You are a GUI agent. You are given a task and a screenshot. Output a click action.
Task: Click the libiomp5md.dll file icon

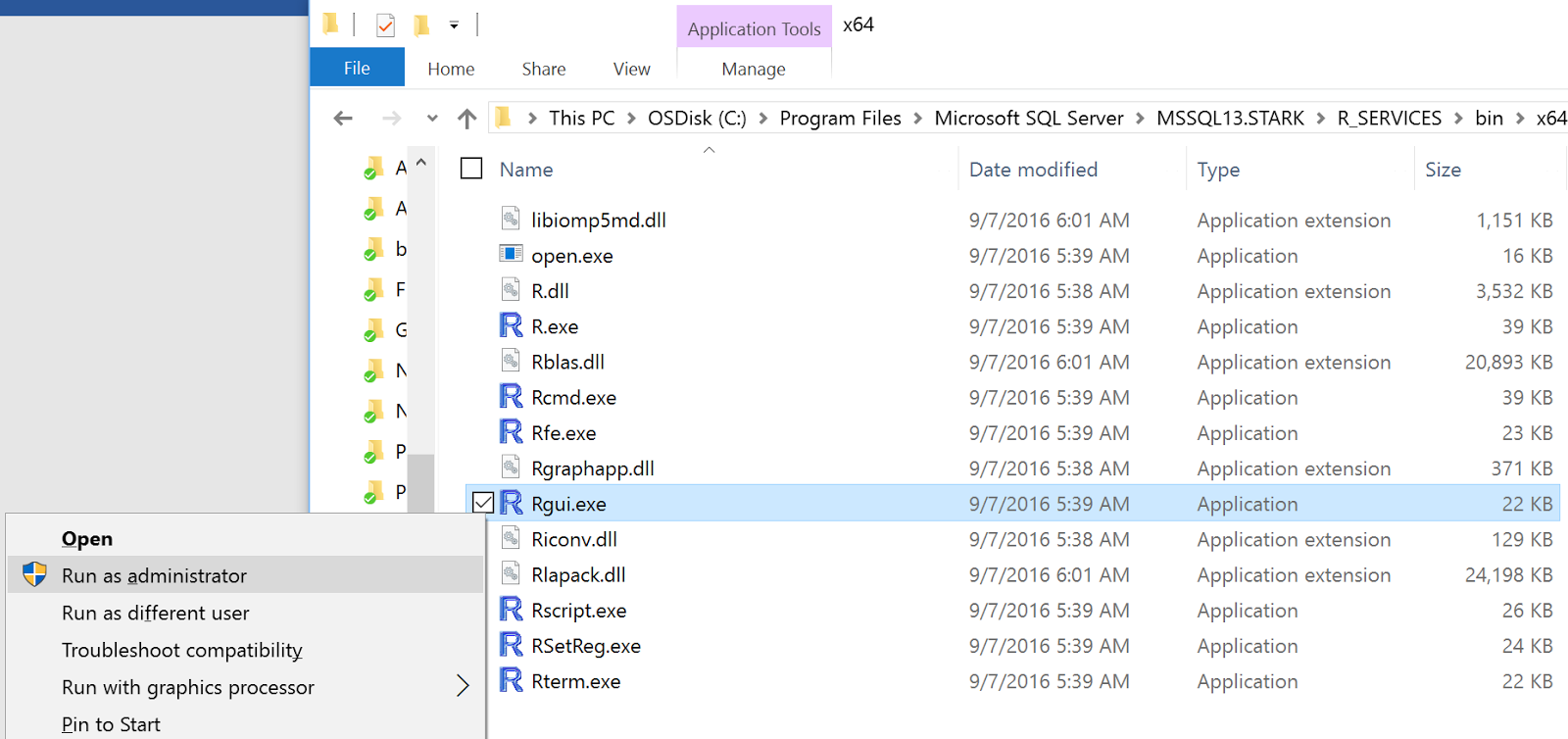(x=511, y=218)
